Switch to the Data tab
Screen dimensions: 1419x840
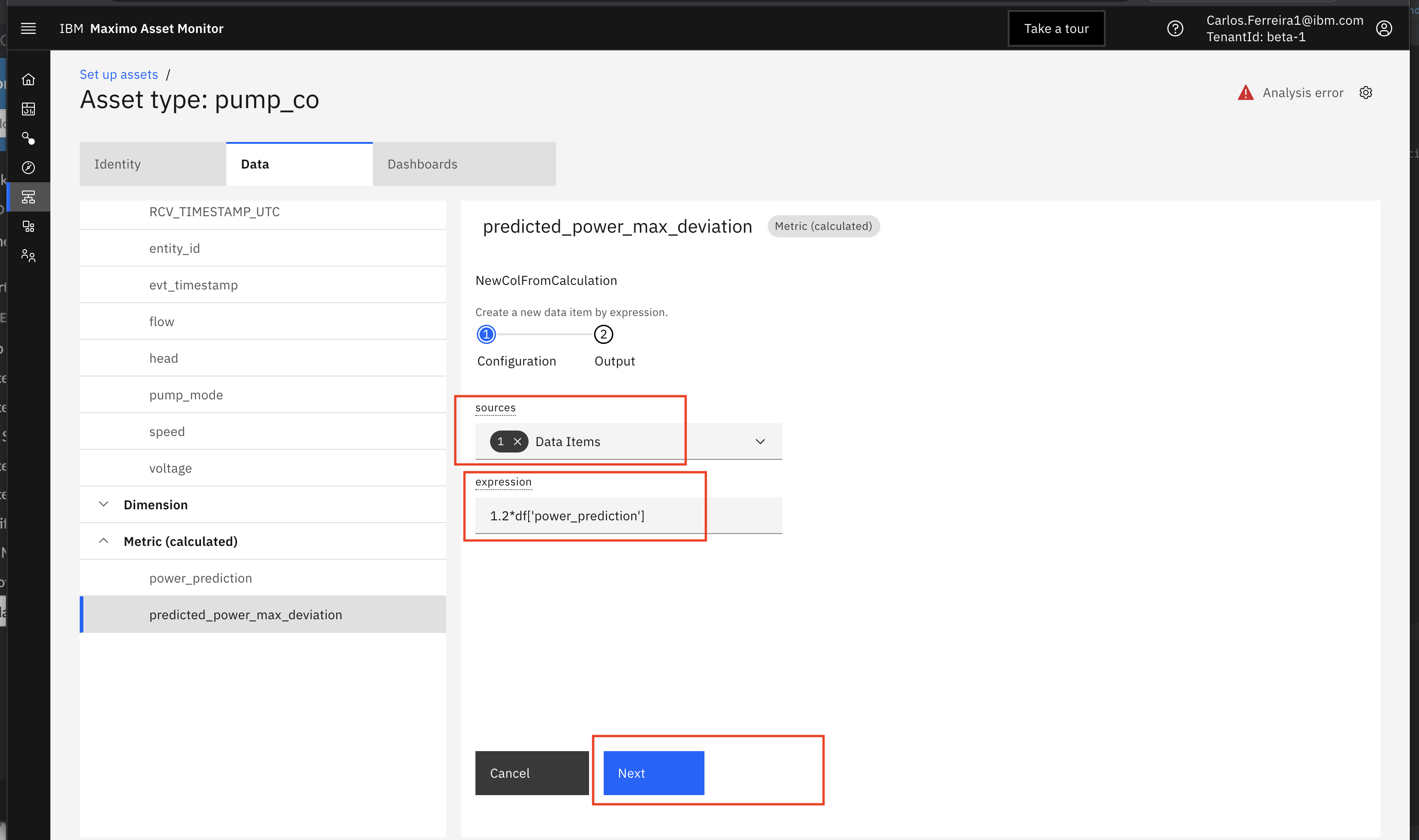tap(300, 164)
